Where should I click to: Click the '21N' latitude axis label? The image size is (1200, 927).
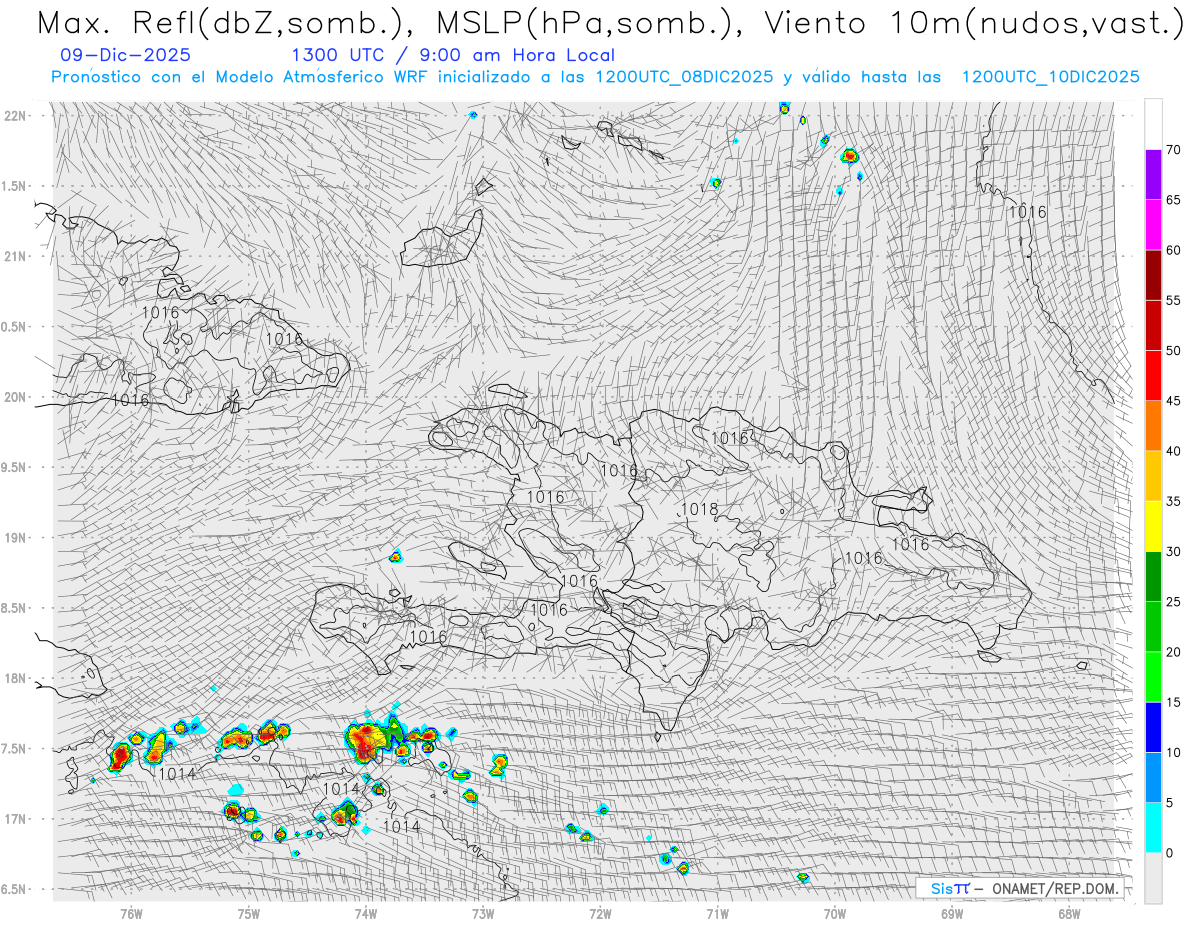[x=17, y=256]
